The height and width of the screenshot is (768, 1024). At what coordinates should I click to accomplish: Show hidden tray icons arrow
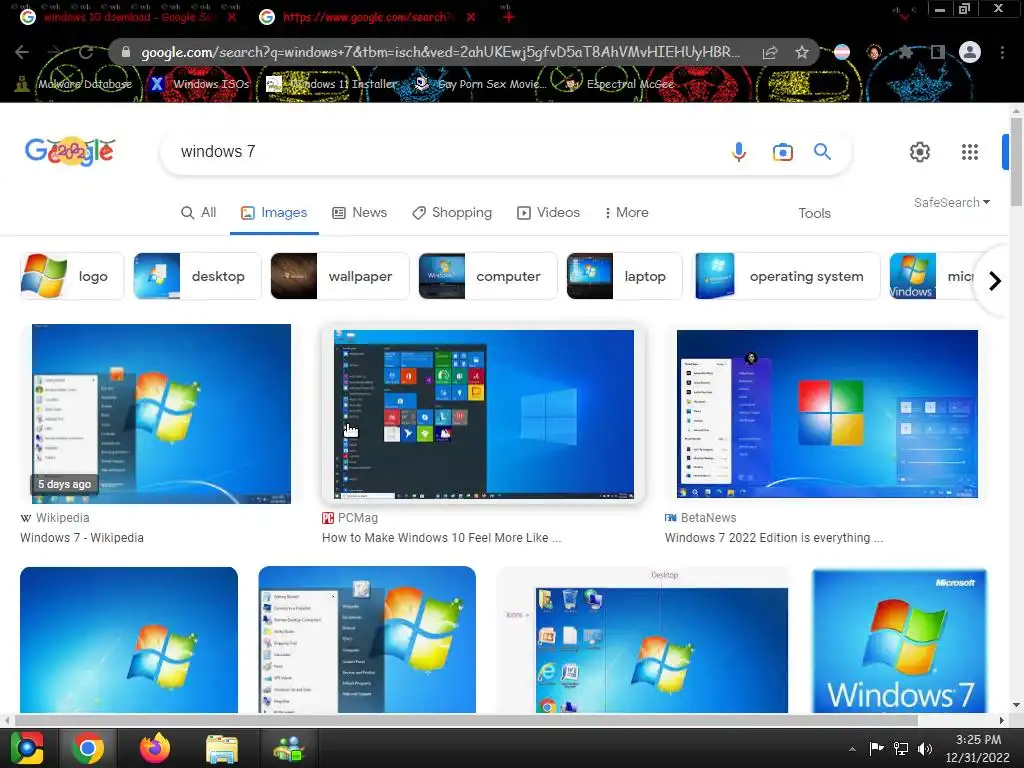tap(852, 749)
